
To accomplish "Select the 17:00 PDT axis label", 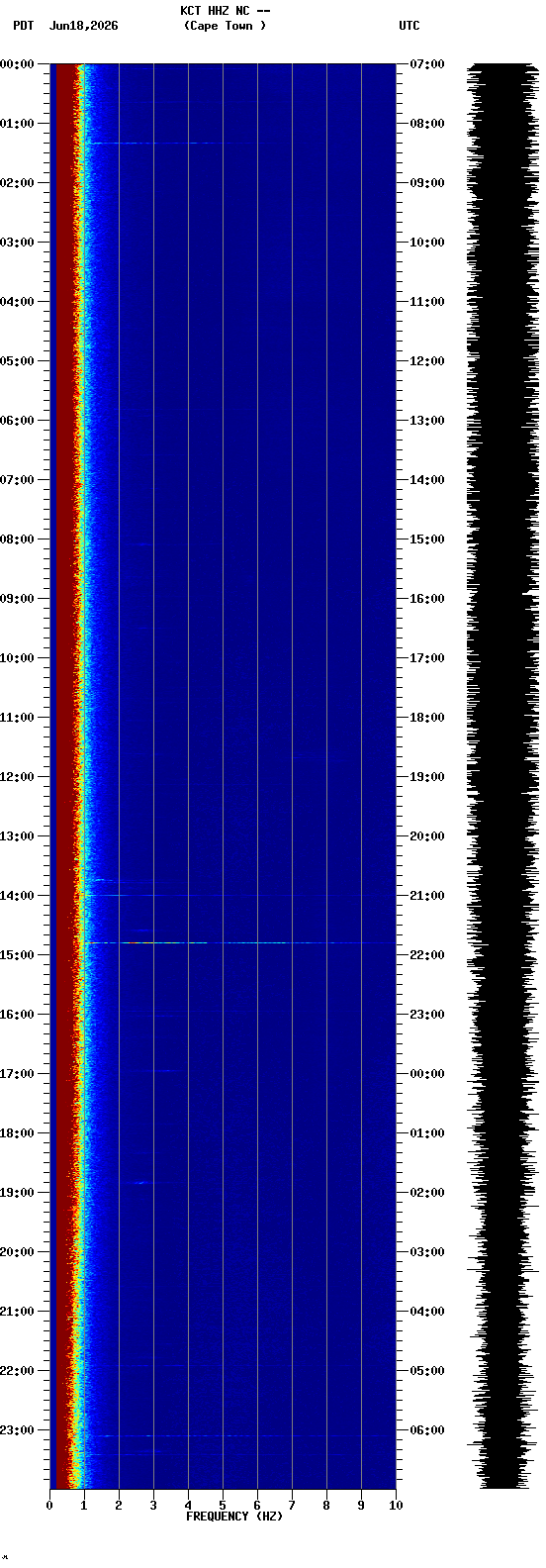I will 17,1074.
